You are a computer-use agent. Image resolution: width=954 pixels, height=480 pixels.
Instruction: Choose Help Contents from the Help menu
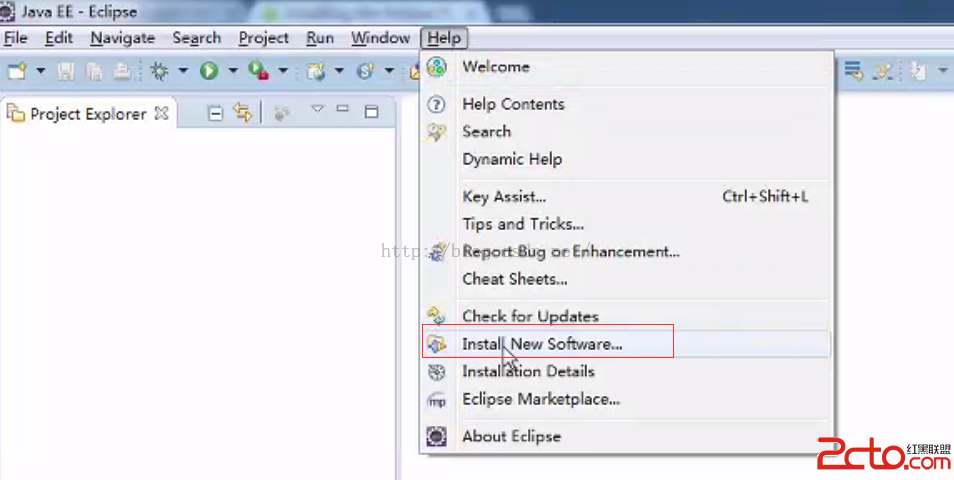[625, 104]
